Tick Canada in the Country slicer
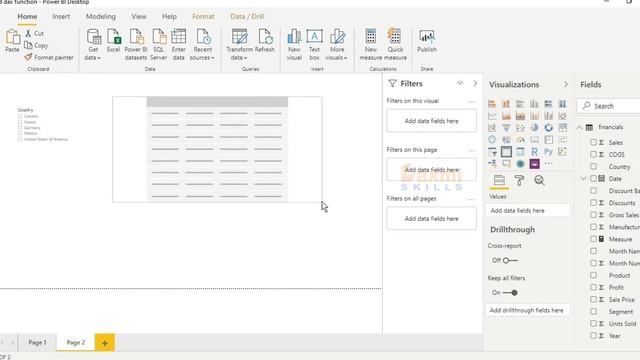Viewport: 640px width, 360px height. click(x=20, y=116)
